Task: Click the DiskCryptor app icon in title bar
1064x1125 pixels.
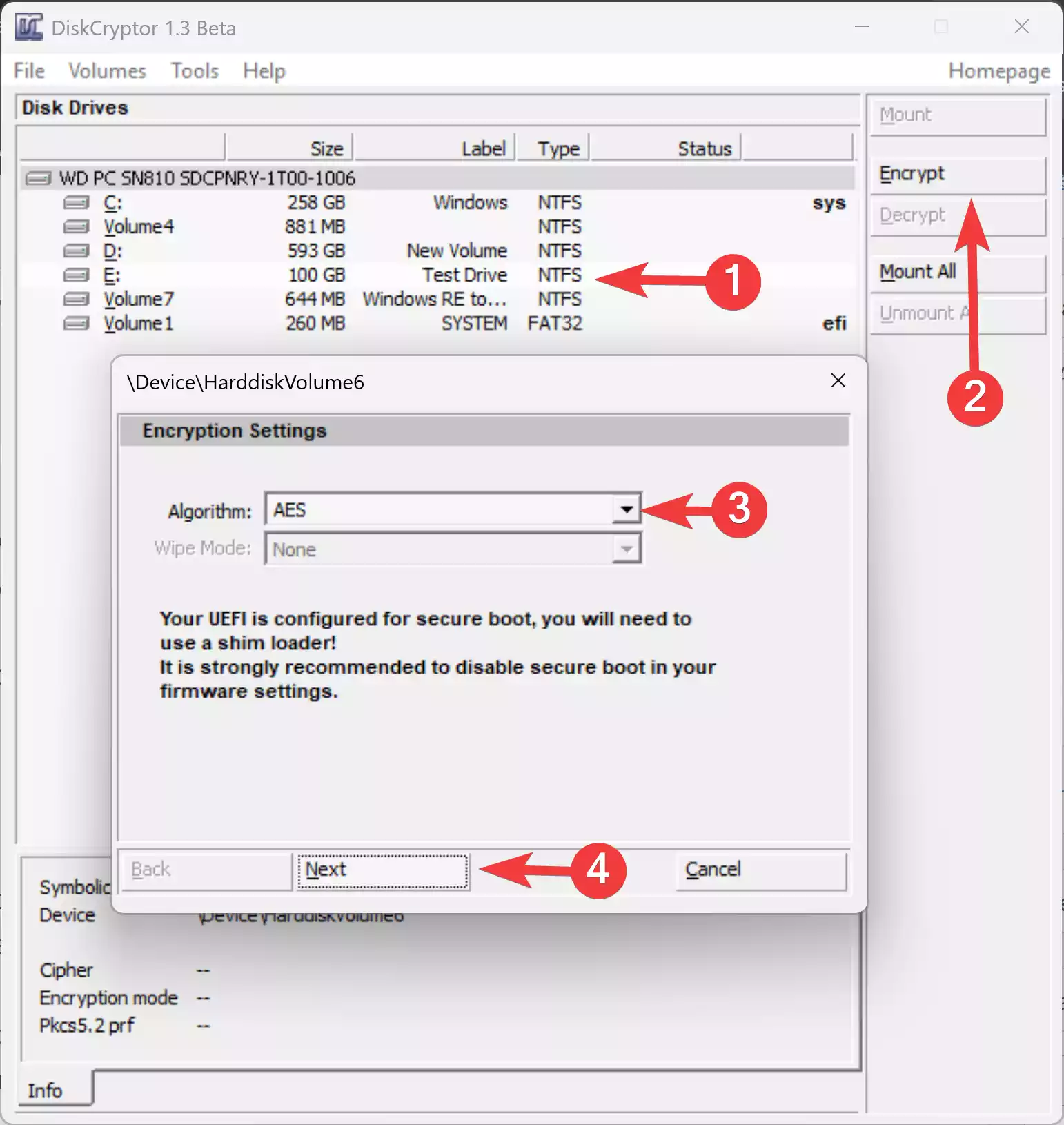Action: tap(29, 28)
